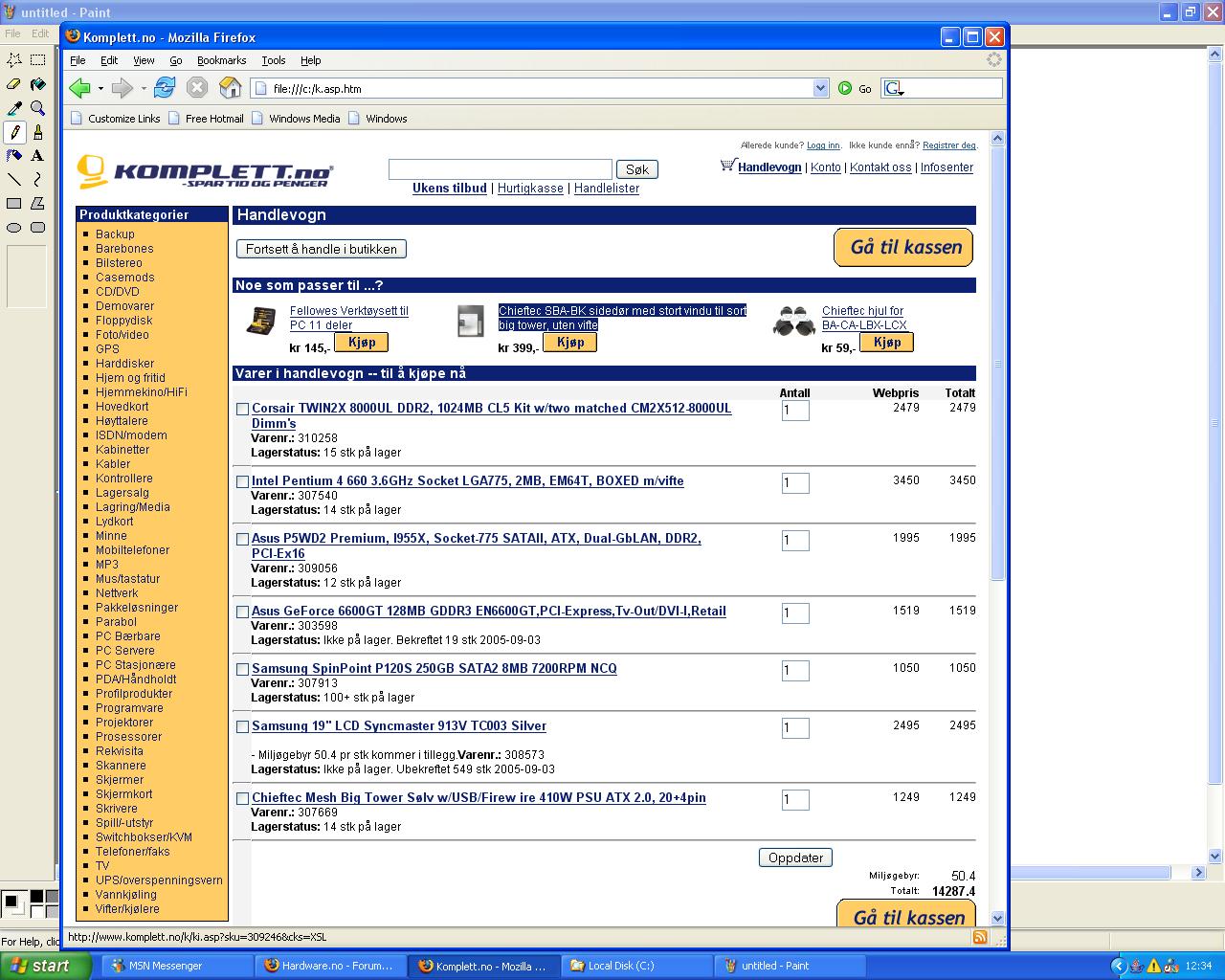This screenshot has width=1225, height=980.
Task: Select rectangular Select tool in Paint
Action: (x=37, y=60)
